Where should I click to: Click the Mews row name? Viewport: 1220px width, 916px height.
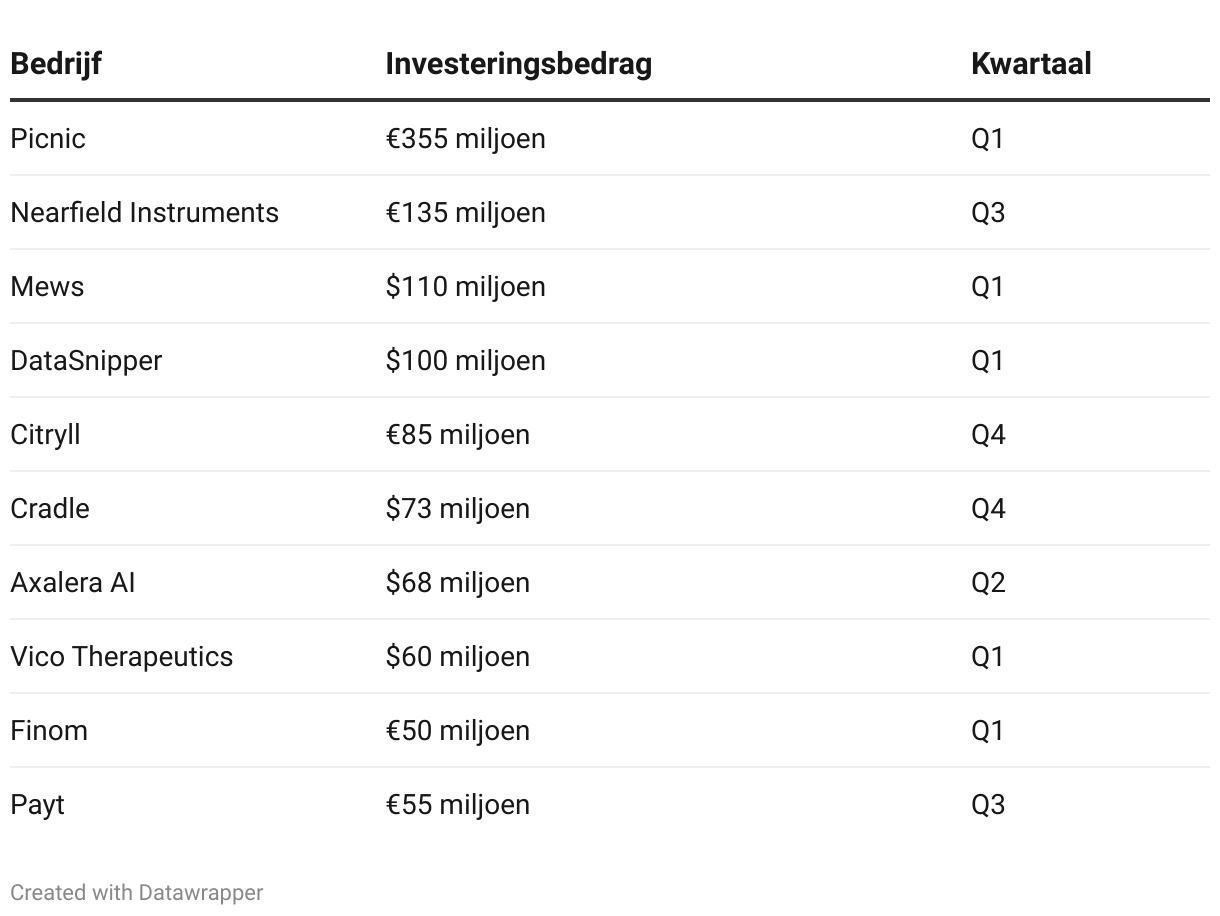[x=47, y=286]
